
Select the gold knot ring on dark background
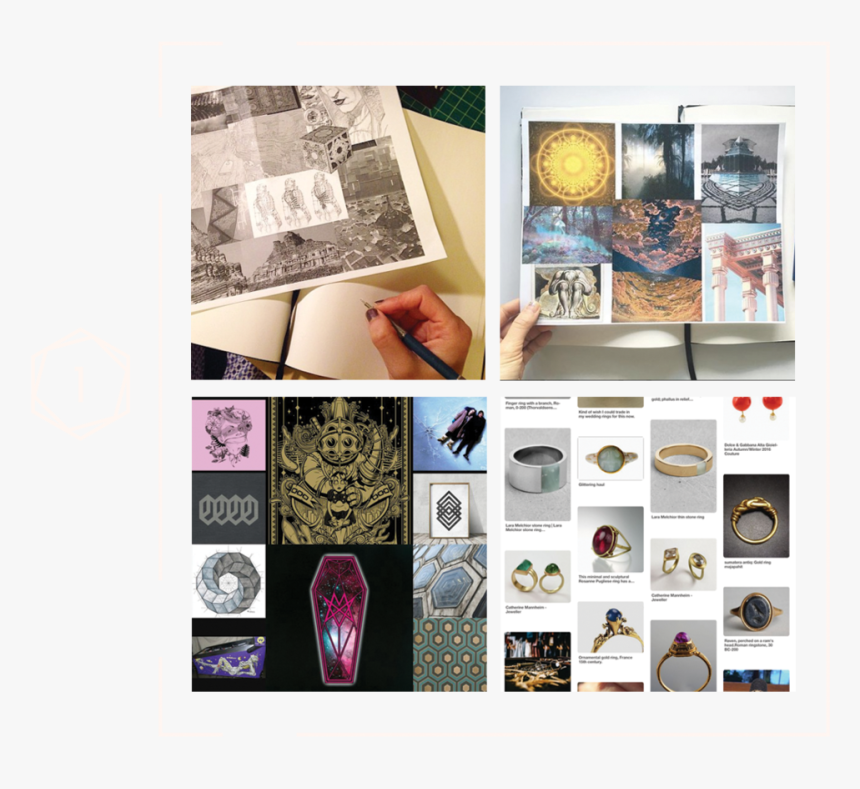click(756, 516)
